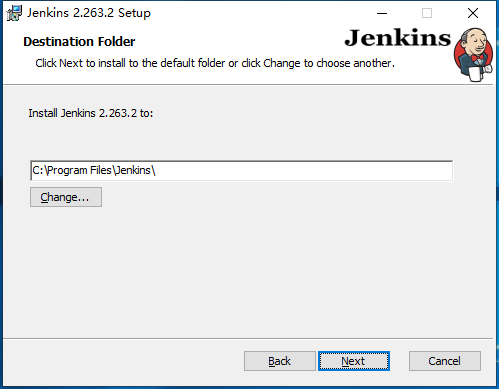Image resolution: width=499 pixels, height=389 pixels.
Task: Go Back to the previous setup step
Action: click(x=280, y=361)
